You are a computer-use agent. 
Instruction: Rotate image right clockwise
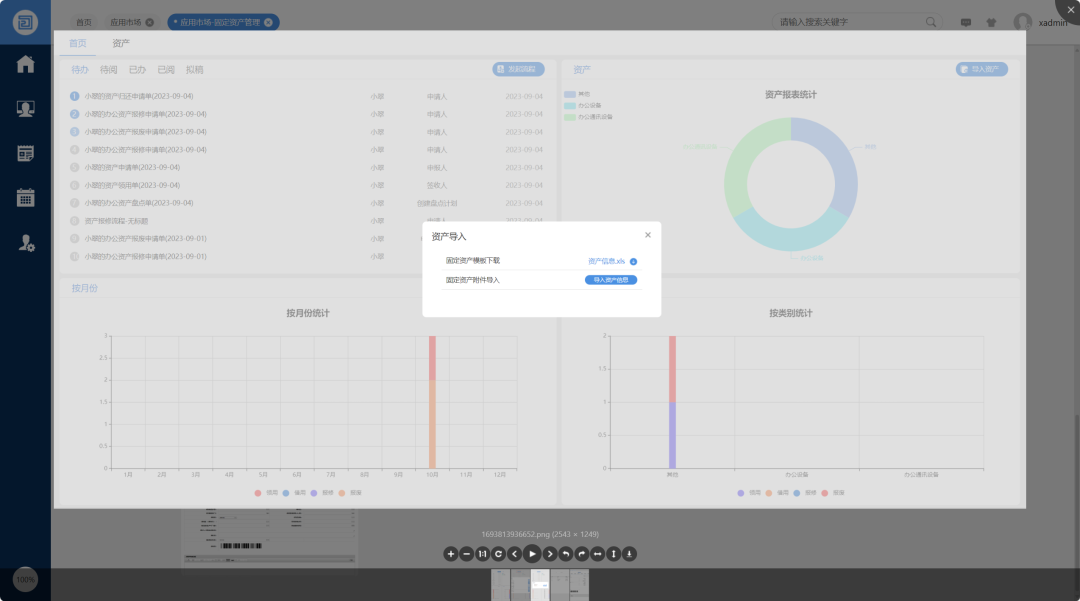tap(581, 553)
